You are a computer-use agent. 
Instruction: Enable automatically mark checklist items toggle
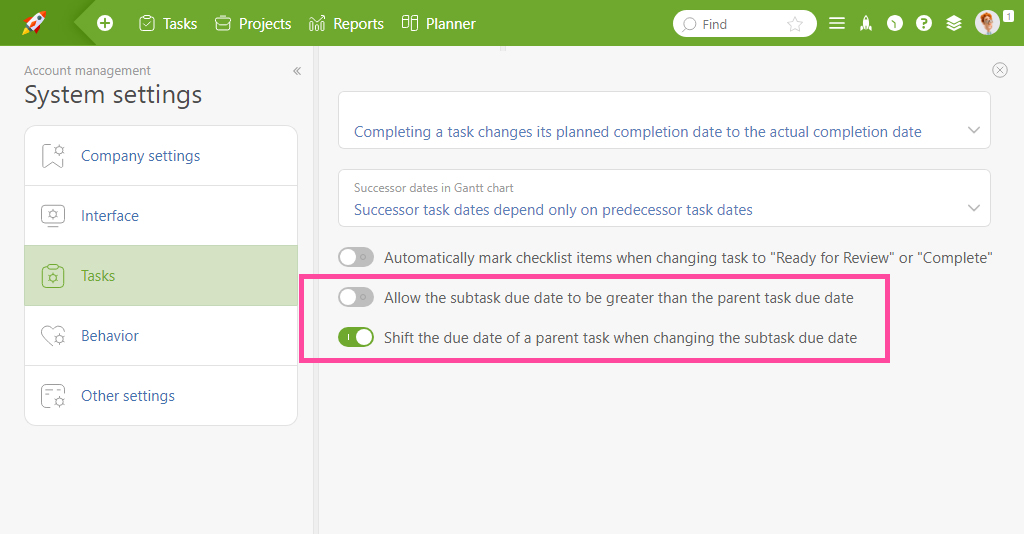356,257
